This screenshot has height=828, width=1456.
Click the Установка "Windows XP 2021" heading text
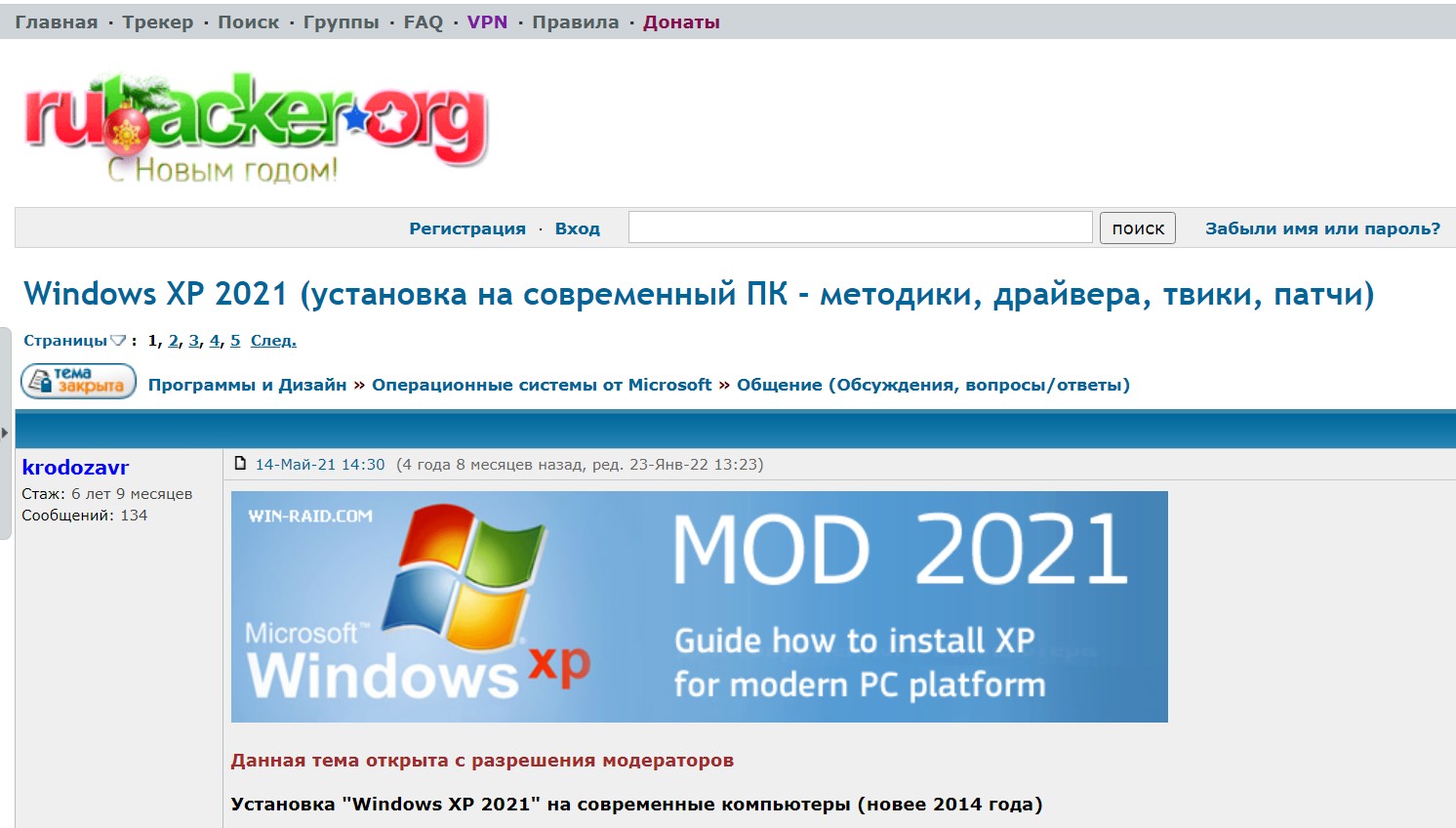[636, 805]
